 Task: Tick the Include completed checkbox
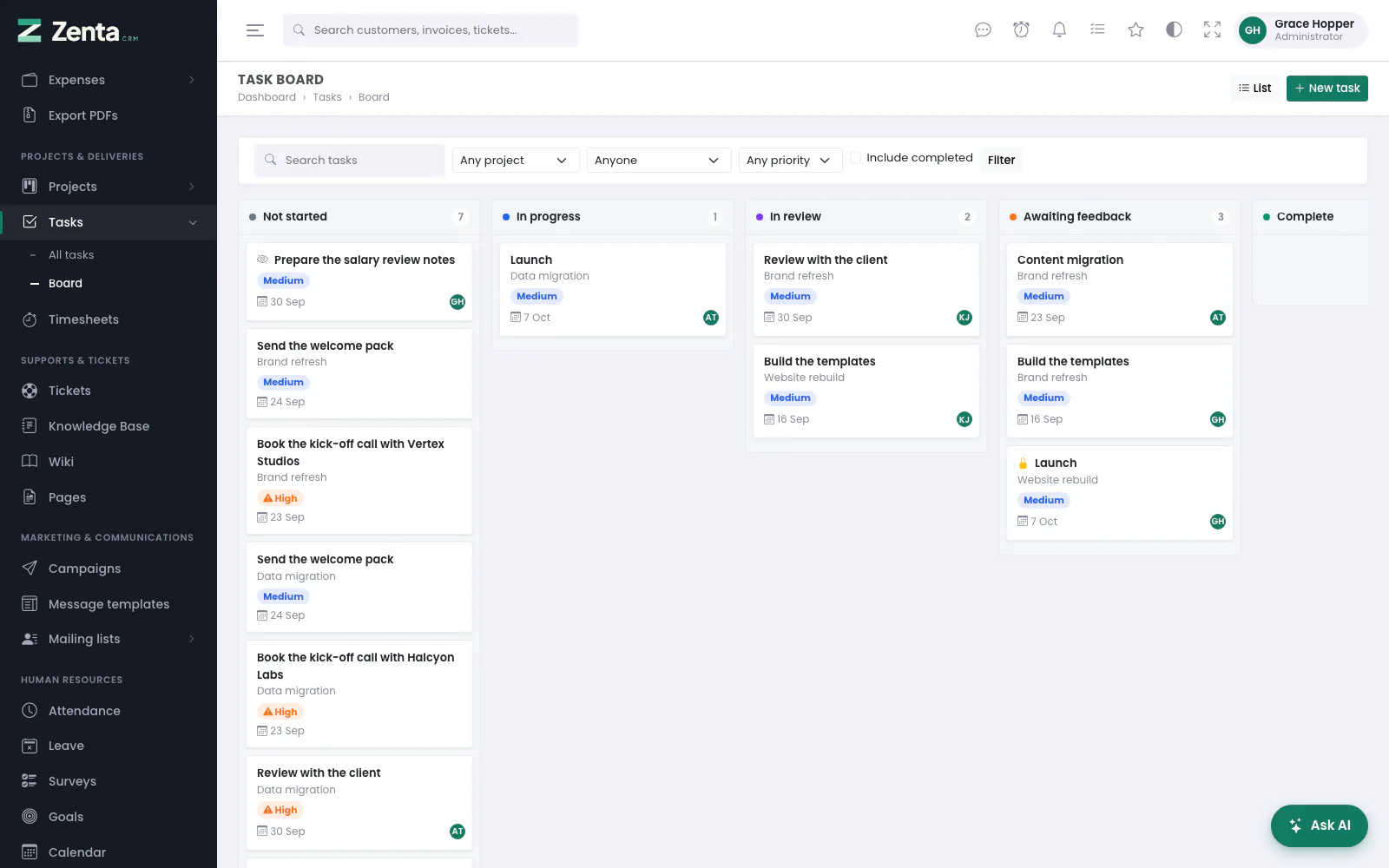(856, 158)
